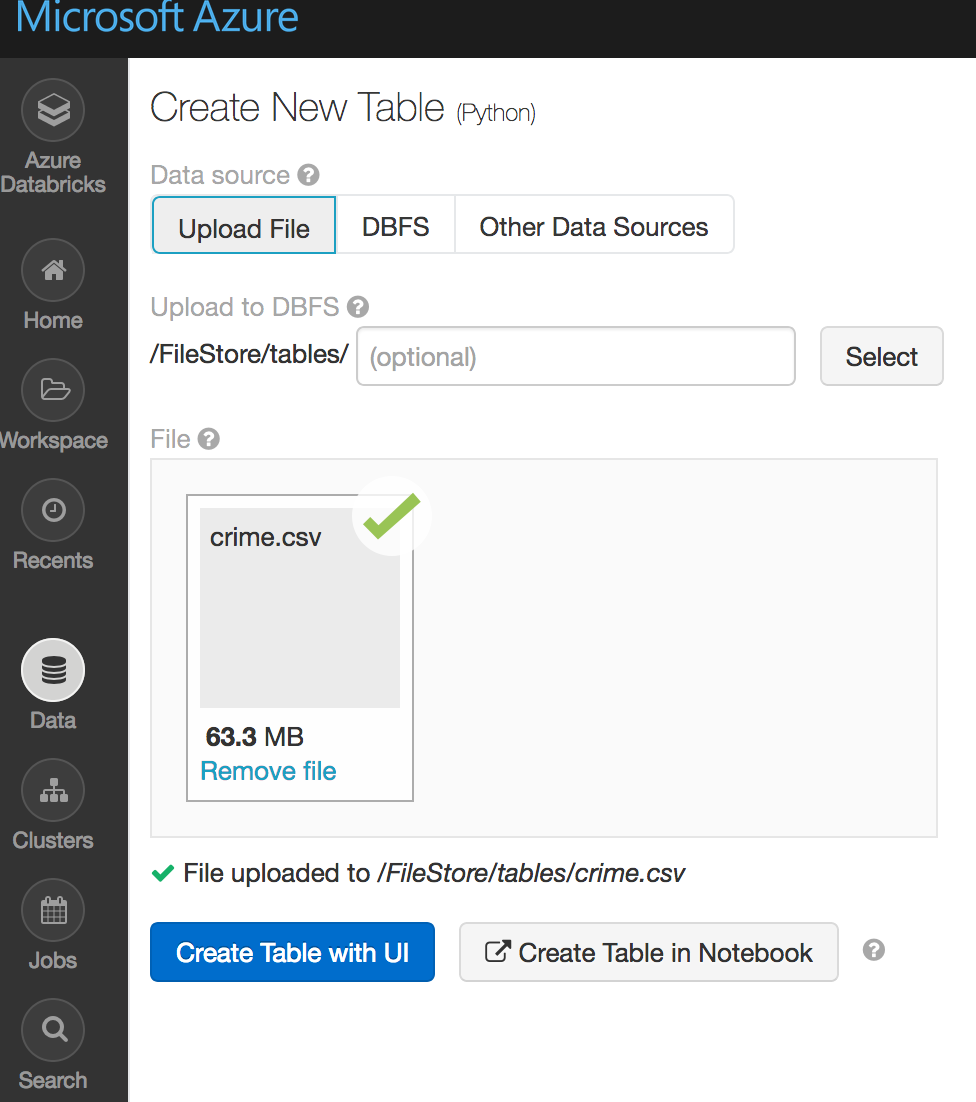Open help next to Create Table in Notebook

tap(873, 950)
